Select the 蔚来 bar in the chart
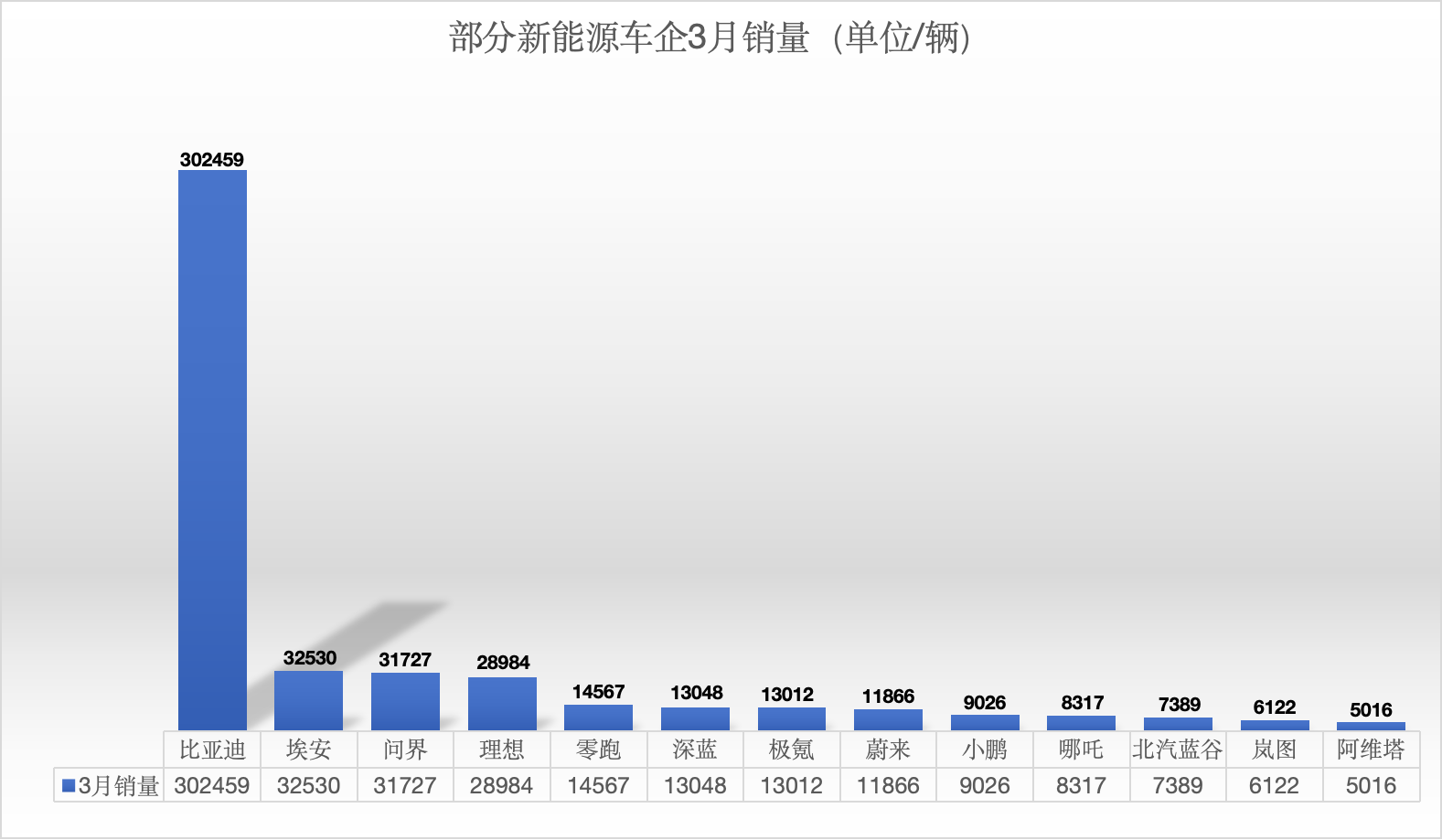 point(888,719)
